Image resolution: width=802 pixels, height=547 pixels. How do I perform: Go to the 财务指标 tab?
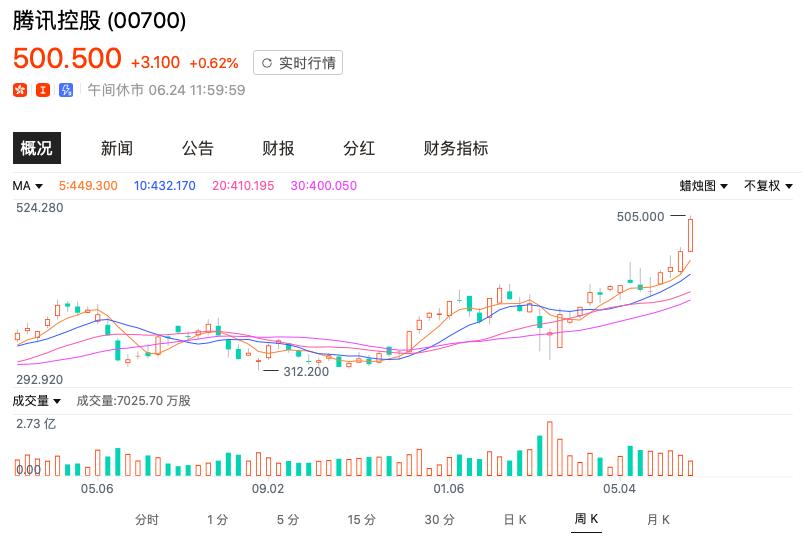pyautogui.click(x=456, y=148)
